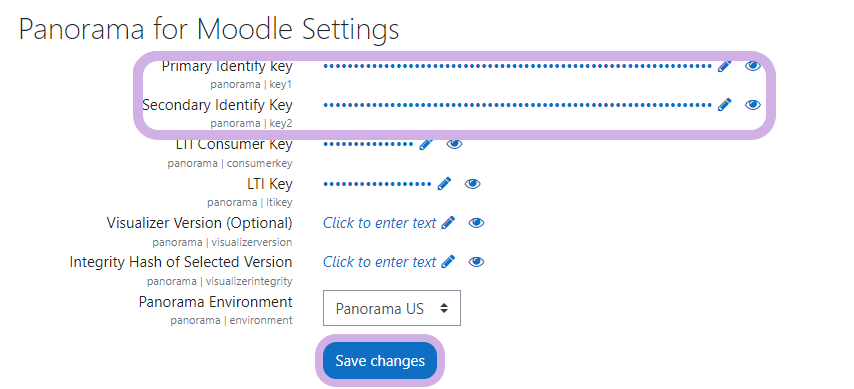Click to enter text for Integrity Hash
The image size is (854, 389).
click(x=380, y=262)
